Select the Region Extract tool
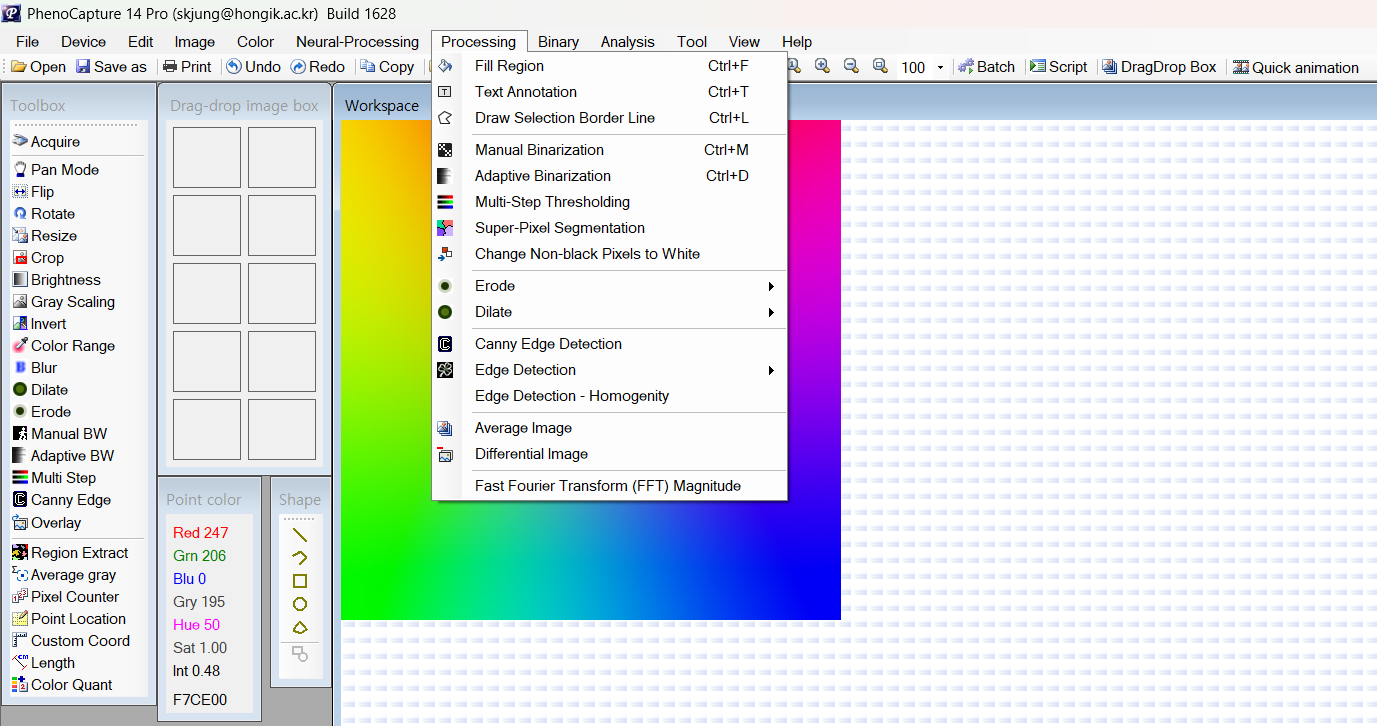This screenshot has height=726, width=1377. point(70,553)
